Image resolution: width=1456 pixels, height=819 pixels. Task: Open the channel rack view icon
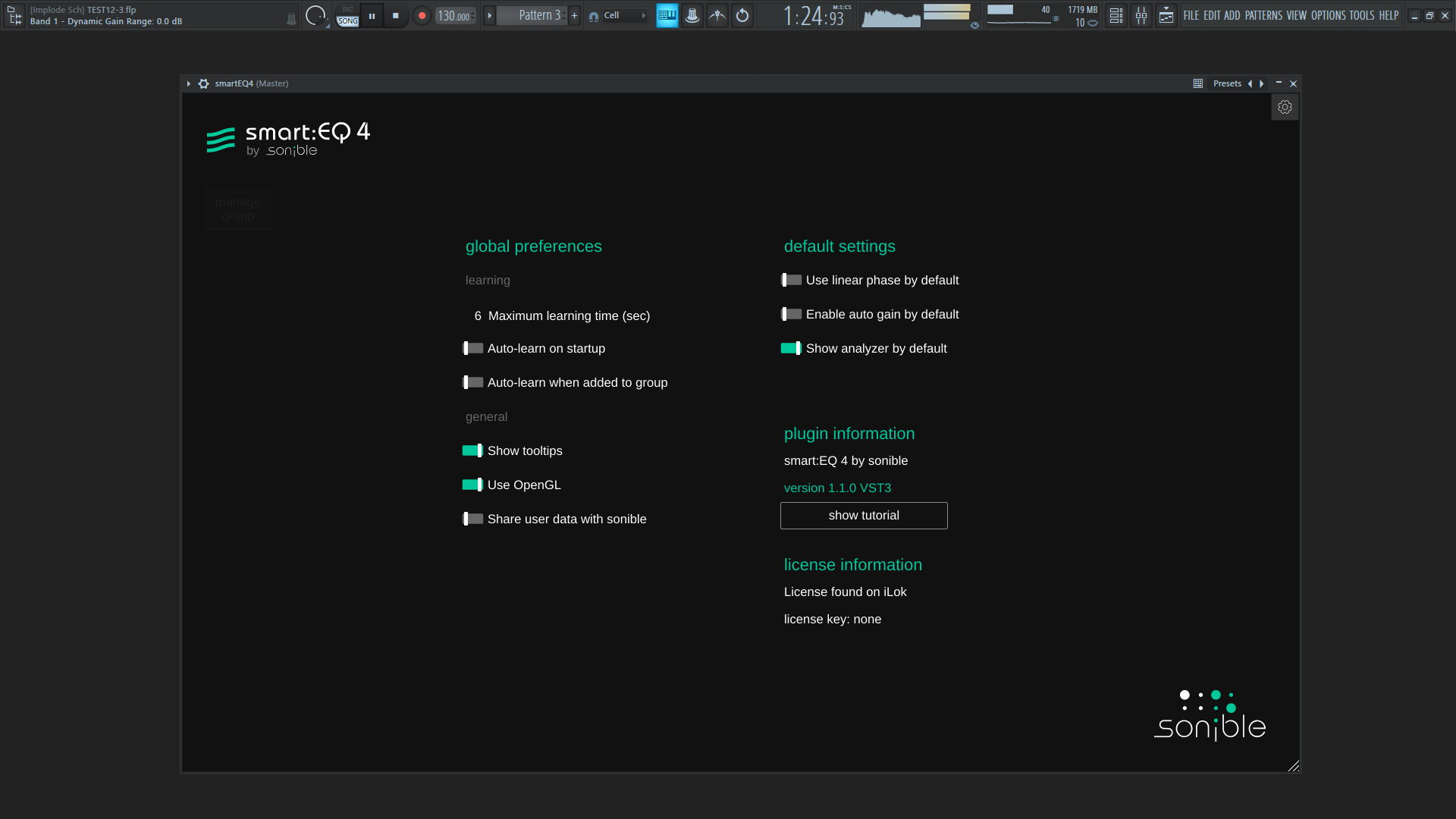(x=1166, y=15)
